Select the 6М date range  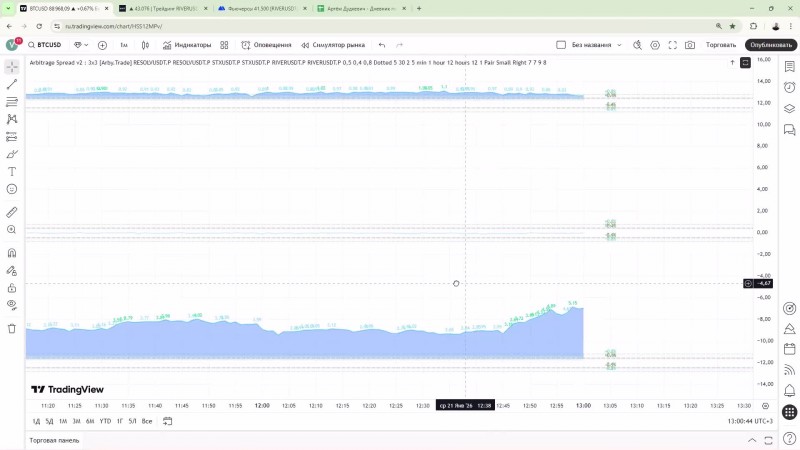(90, 421)
